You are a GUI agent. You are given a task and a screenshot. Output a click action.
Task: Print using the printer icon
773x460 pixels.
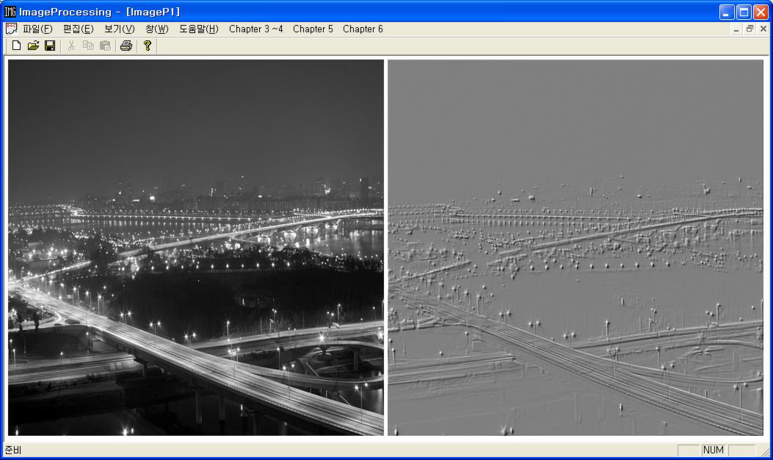click(x=126, y=46)
